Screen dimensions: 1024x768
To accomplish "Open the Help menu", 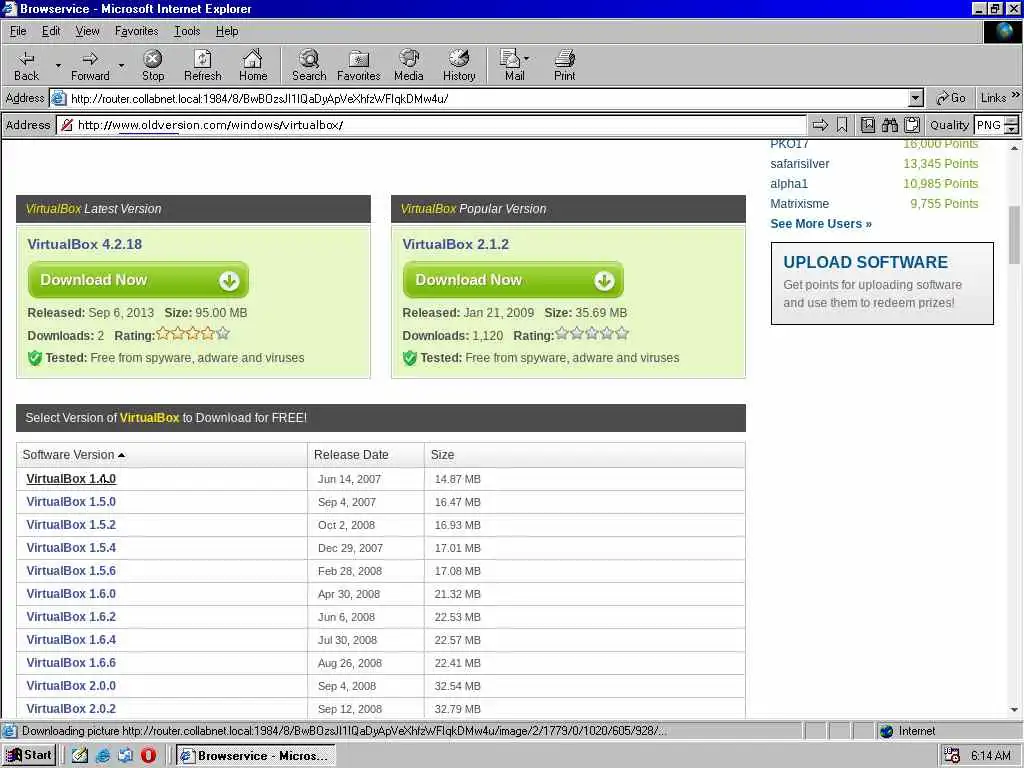I will (x=227, y=31).
